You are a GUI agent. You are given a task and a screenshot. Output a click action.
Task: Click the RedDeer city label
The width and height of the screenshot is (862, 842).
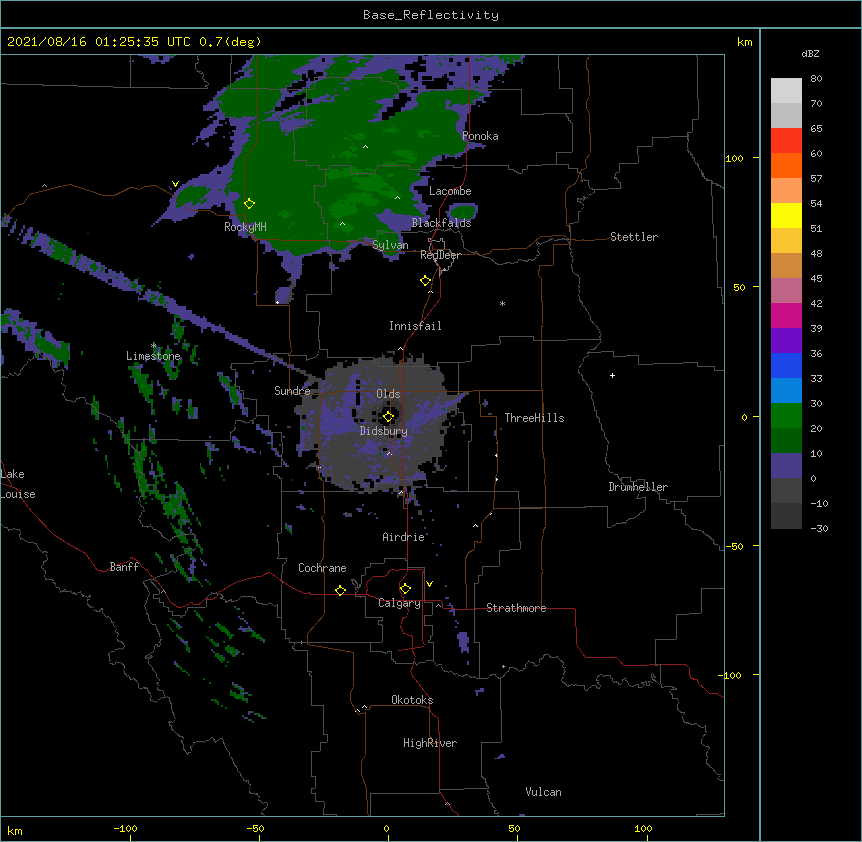click(x=440, y=255)
